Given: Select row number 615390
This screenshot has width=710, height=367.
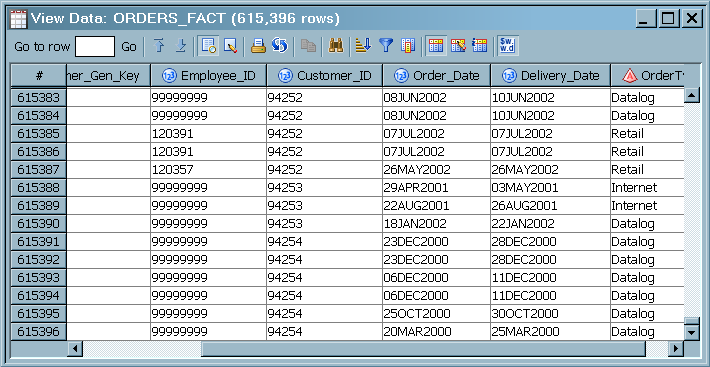Looking at the screenshot, I should point(39,224).
